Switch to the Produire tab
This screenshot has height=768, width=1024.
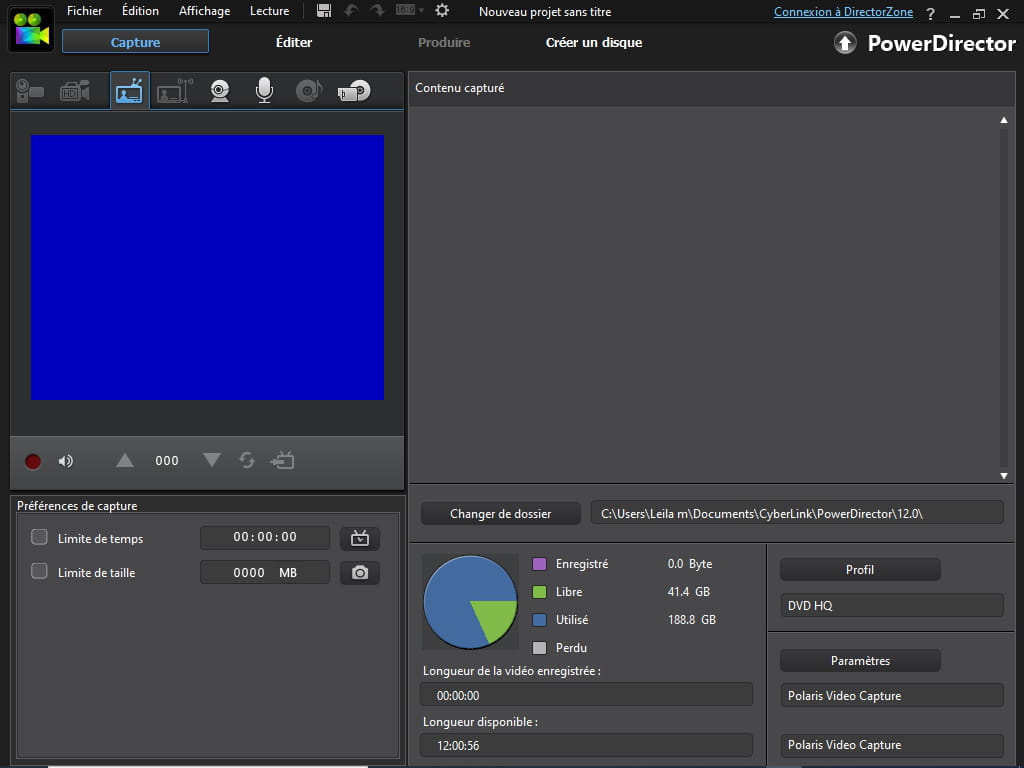pyautogui.click(x=444, y=42)
